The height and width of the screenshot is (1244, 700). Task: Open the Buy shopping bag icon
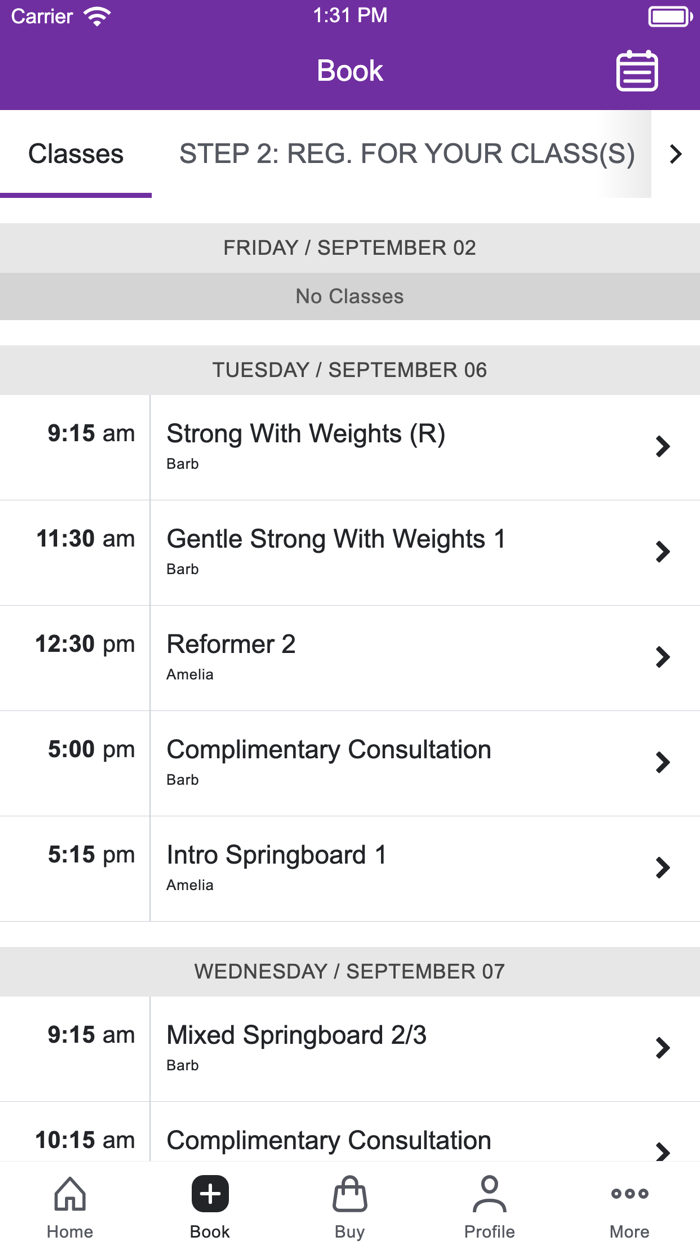349,1193
